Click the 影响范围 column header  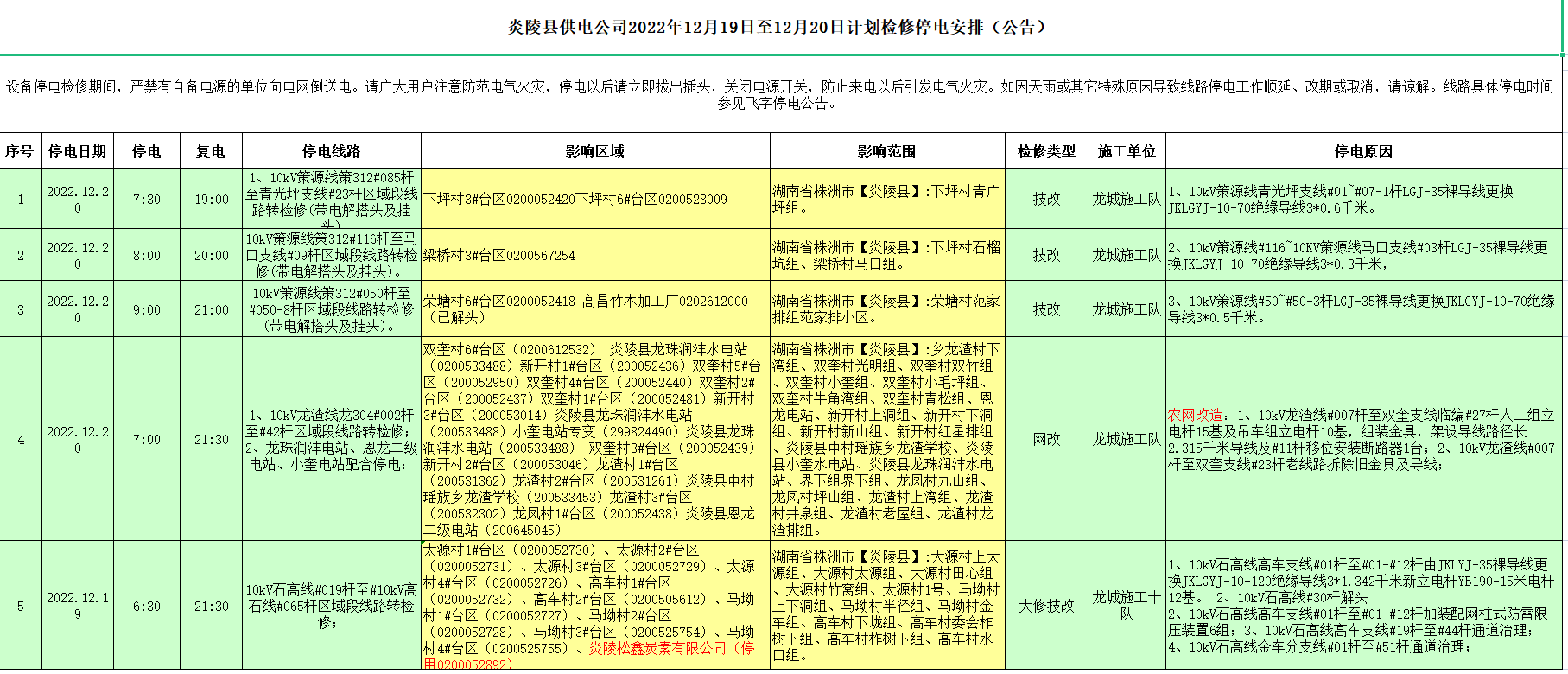pyautogui.click(x=886, y=151)
